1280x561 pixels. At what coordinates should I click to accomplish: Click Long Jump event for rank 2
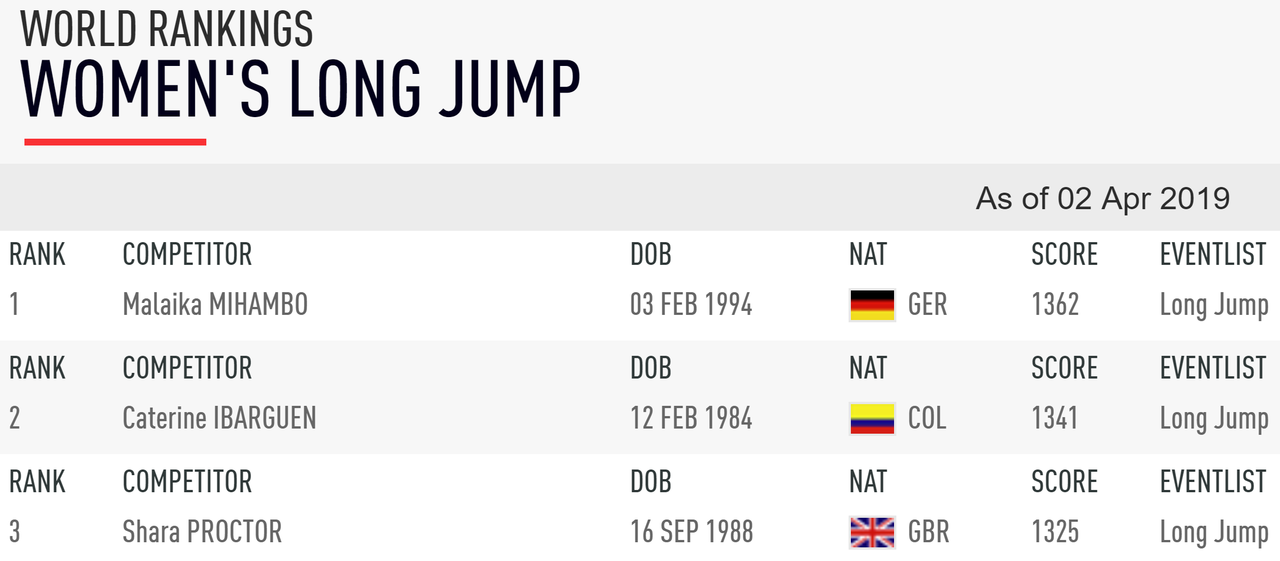click(1214, 419)
